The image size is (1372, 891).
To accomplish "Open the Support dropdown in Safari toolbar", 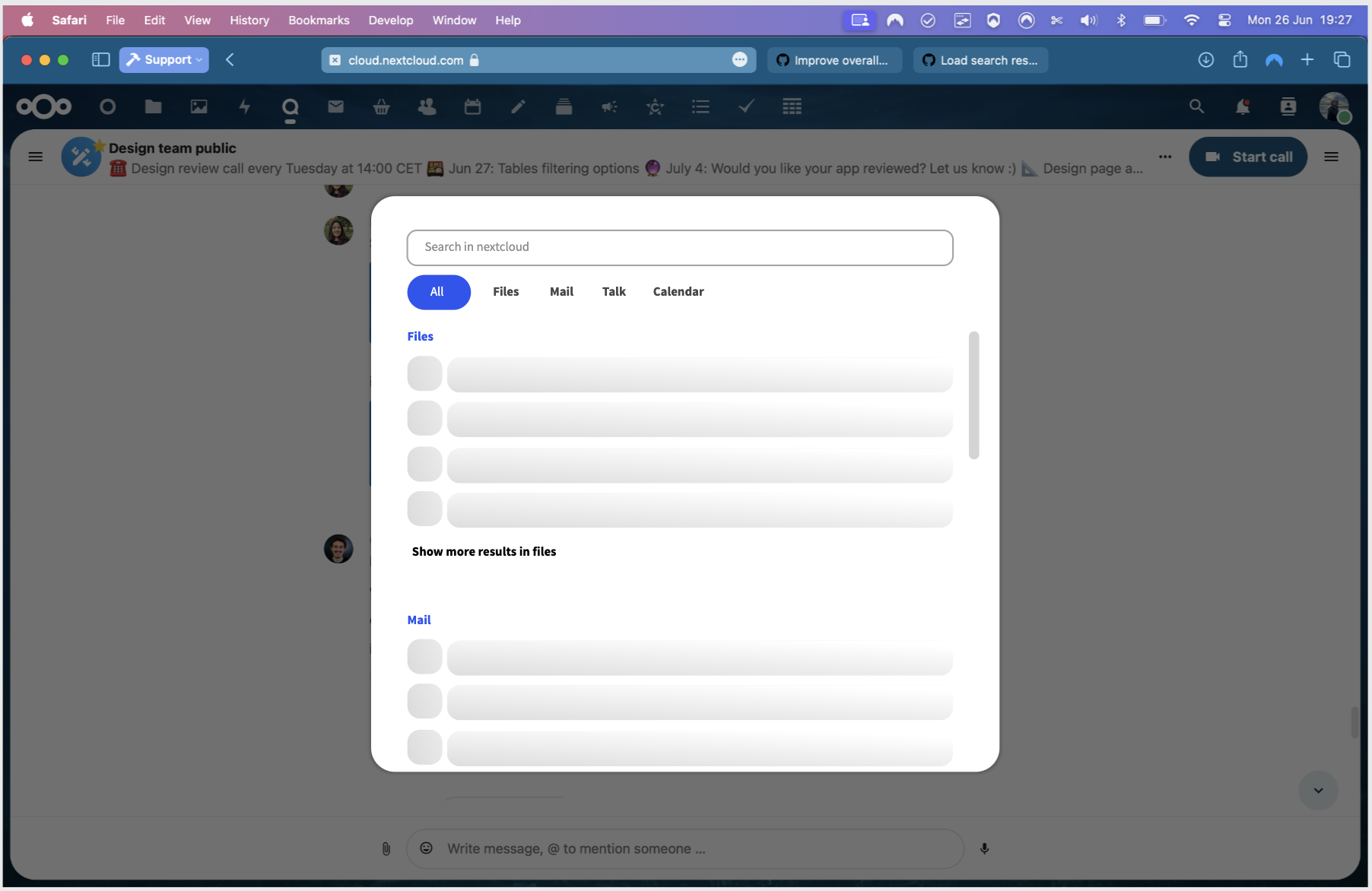I will click(164, 59).
